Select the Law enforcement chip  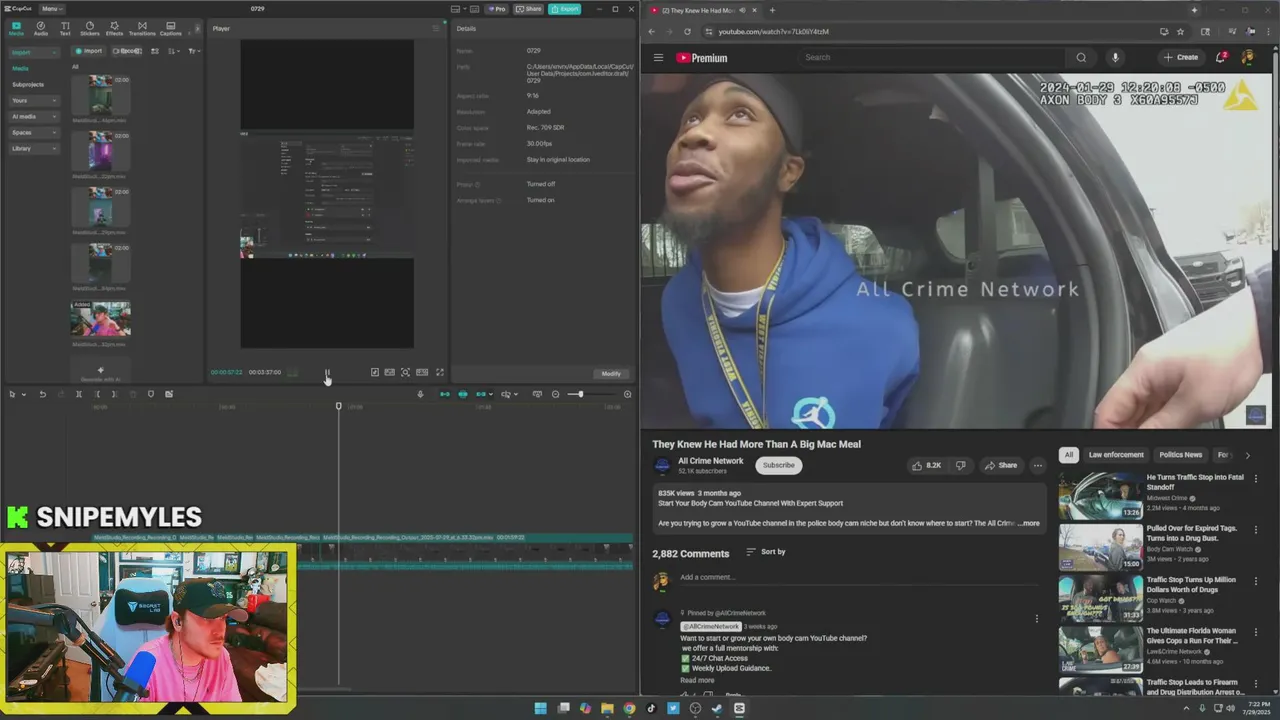click(x=1115, y=455)
